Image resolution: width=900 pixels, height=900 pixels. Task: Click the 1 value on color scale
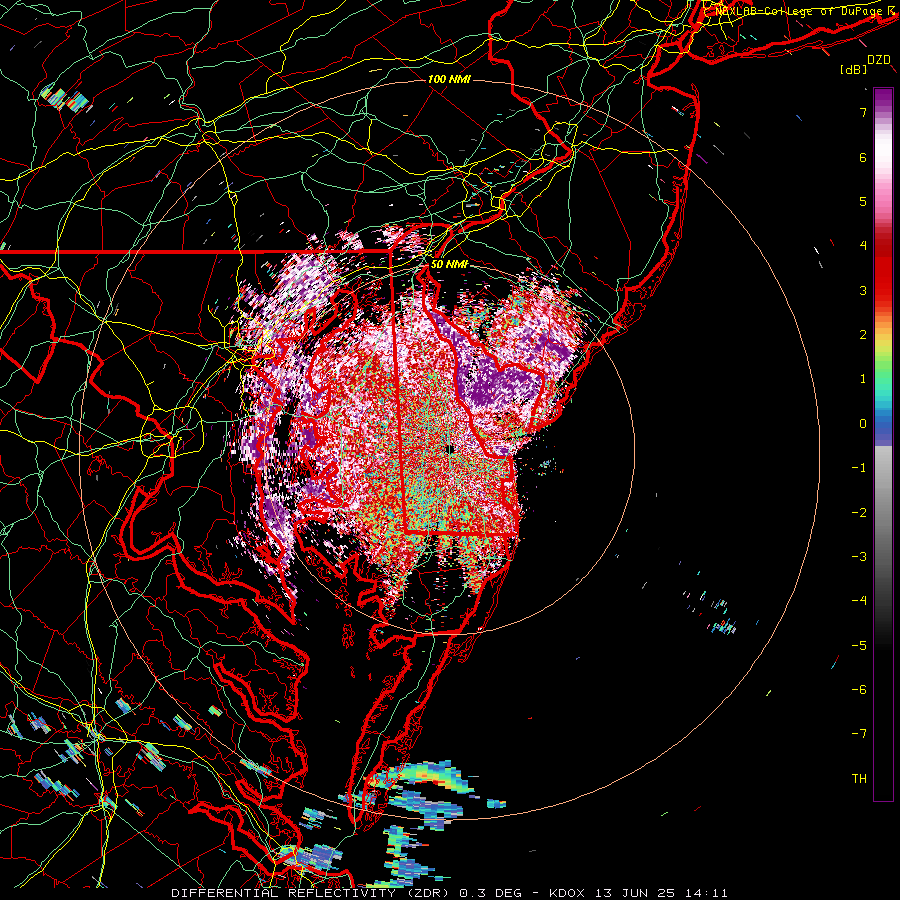click(x=863, y=379)
